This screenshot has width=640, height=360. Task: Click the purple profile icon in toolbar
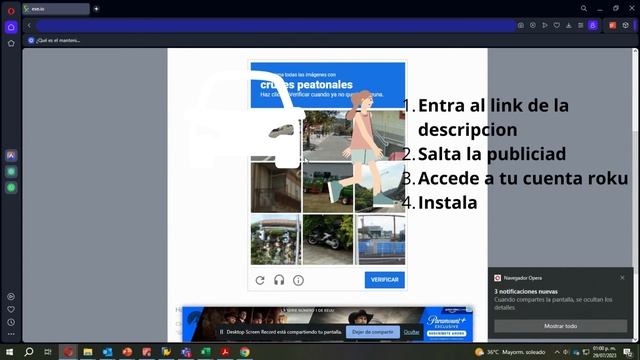(593, 25)
